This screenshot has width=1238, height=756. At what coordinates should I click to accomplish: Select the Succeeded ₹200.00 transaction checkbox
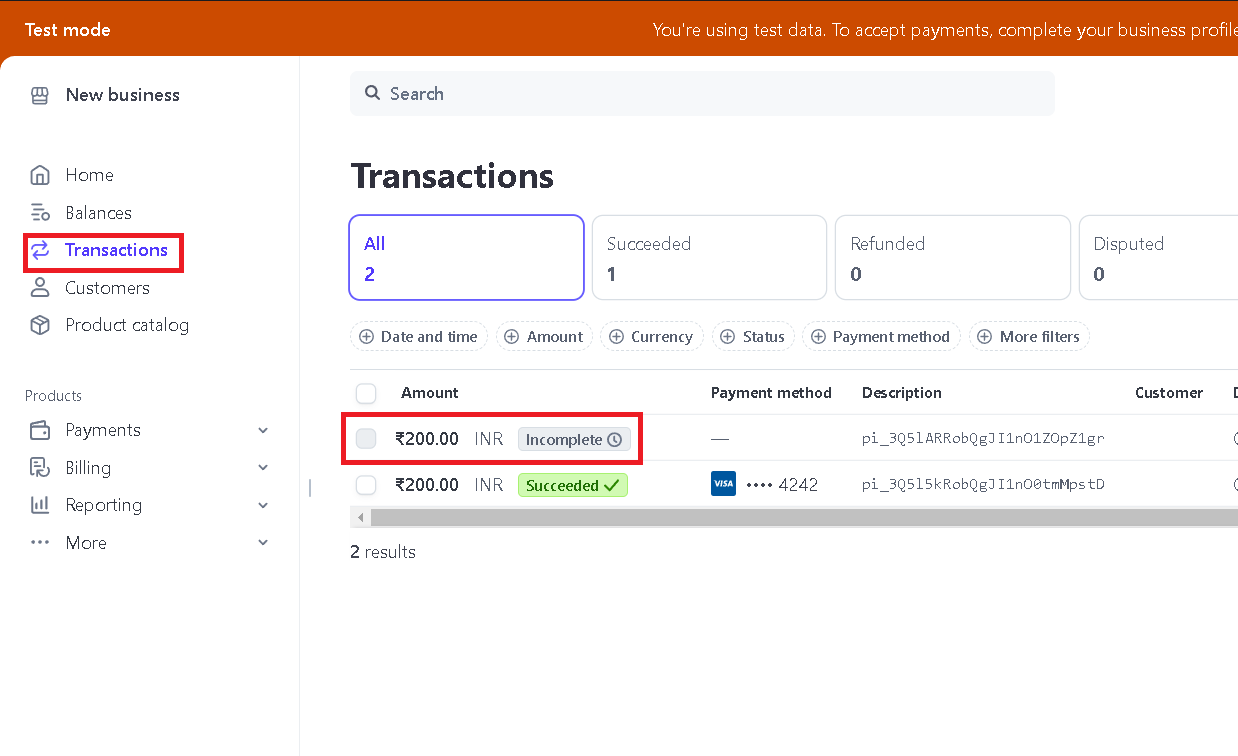(366, 485)
